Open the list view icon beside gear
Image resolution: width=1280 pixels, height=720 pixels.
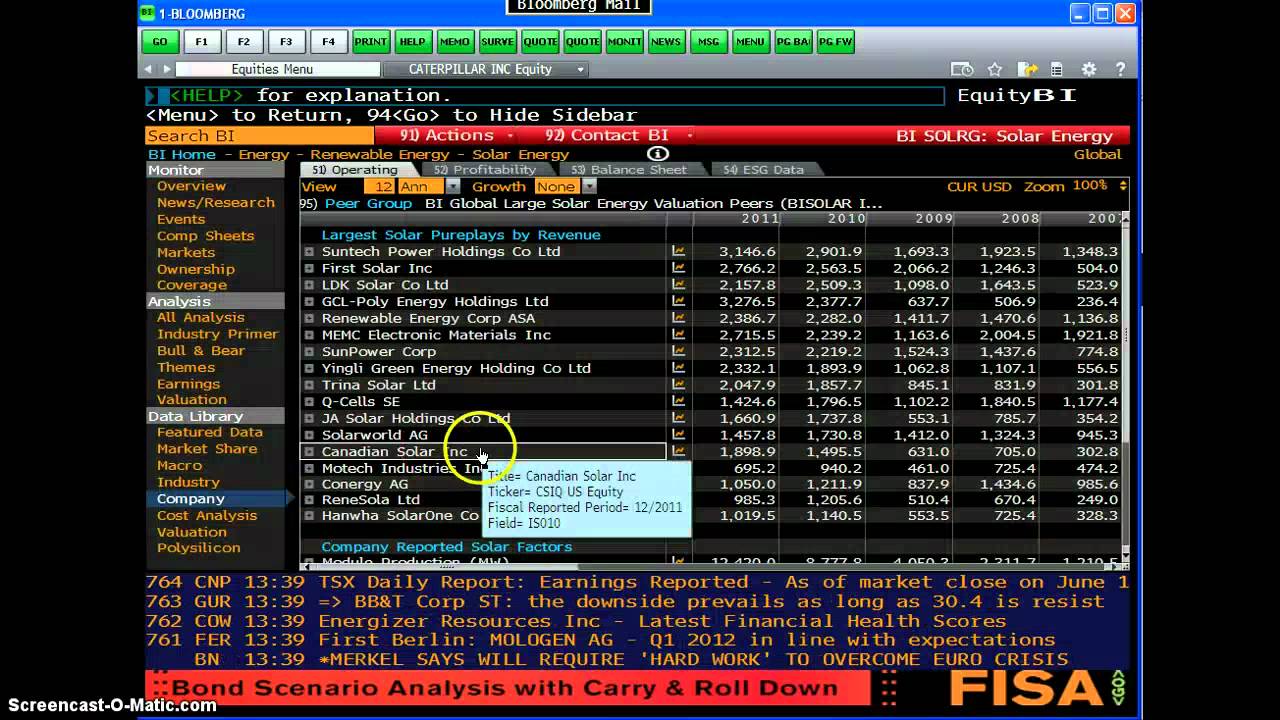(x=1058, y=69)
